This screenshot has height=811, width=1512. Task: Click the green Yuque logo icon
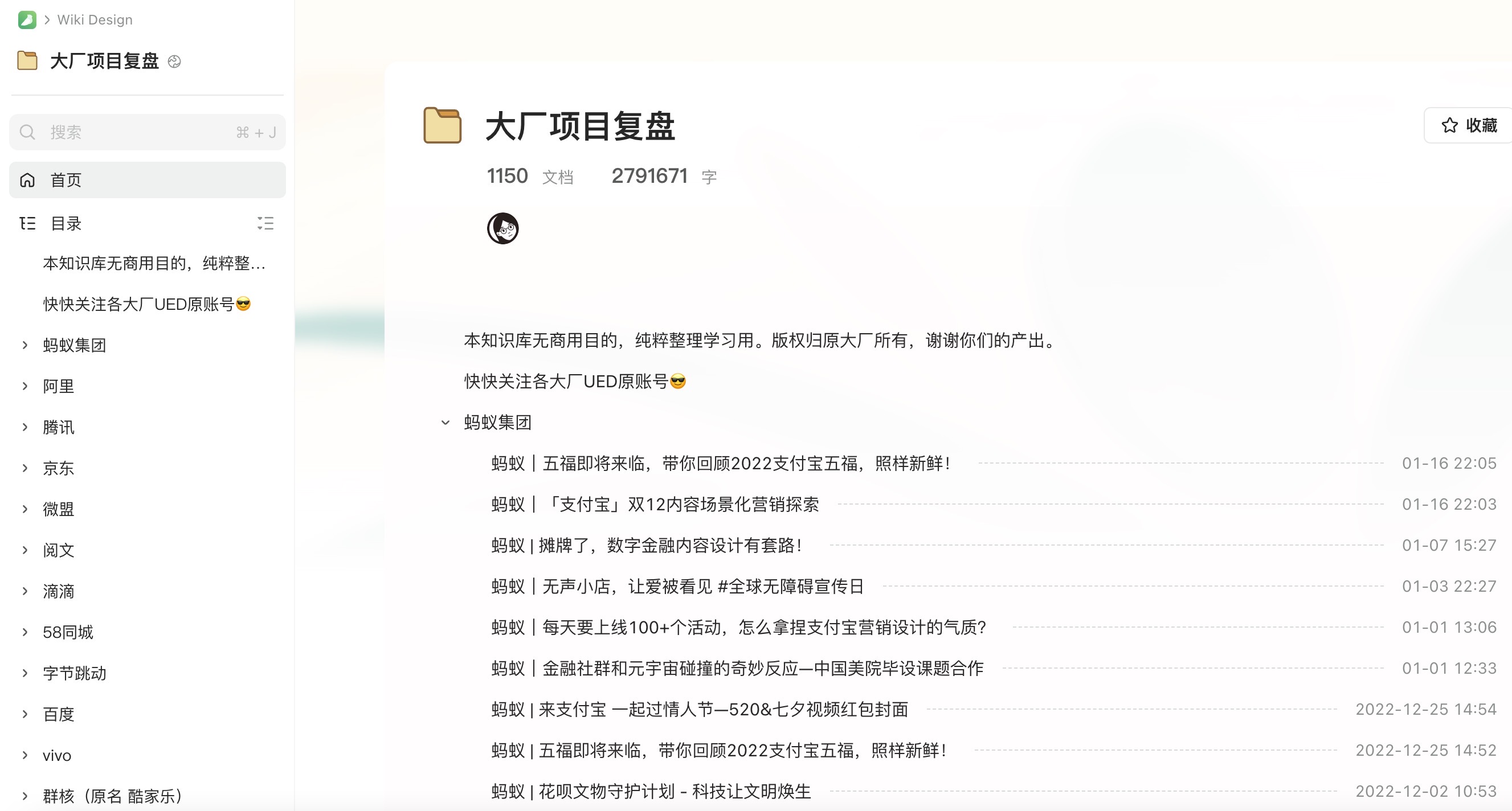27,20
